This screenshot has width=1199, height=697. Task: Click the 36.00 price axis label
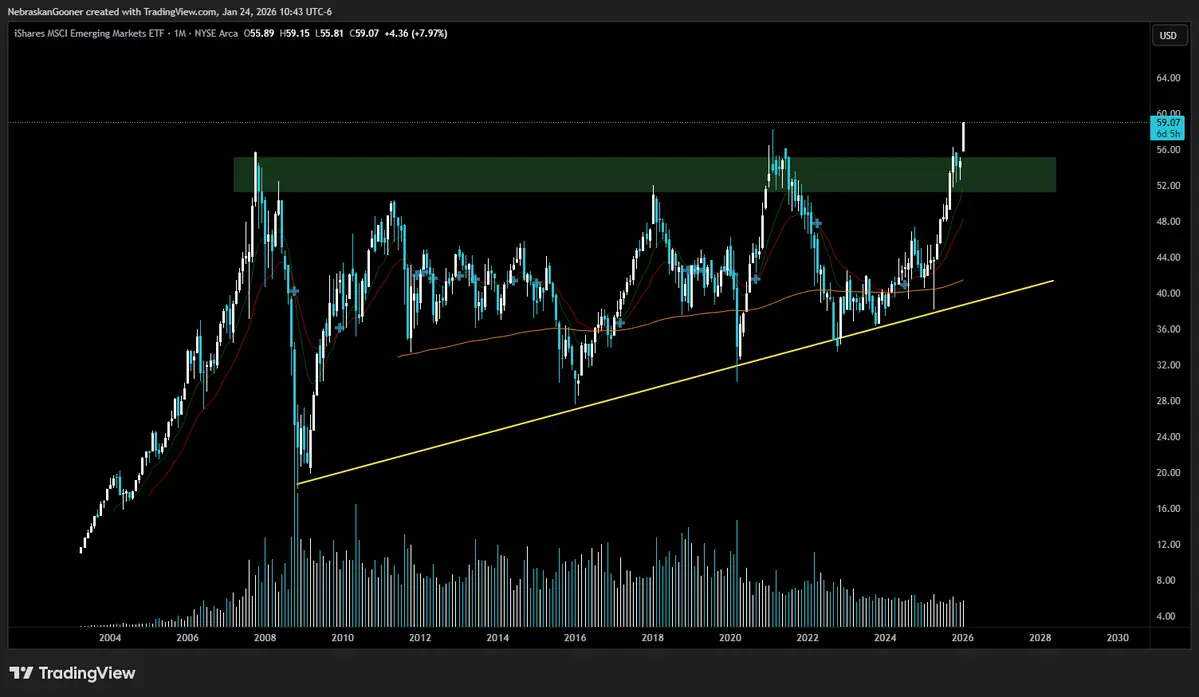tap(1168, 329)
